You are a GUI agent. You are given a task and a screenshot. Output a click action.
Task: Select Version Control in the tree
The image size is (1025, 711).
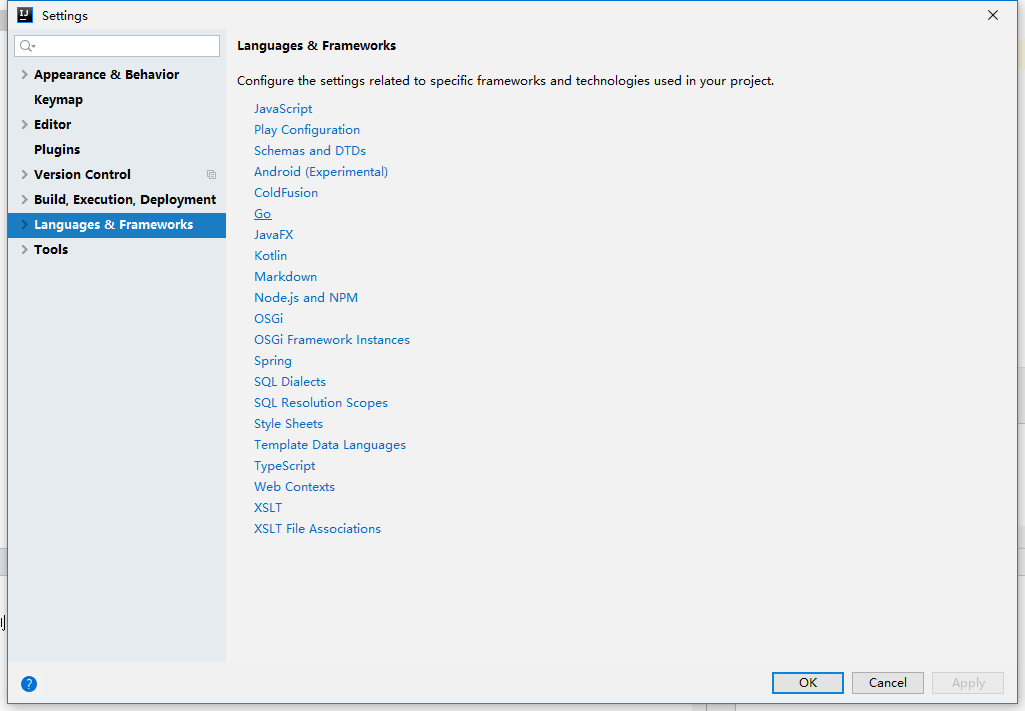(x=82, y=174)
